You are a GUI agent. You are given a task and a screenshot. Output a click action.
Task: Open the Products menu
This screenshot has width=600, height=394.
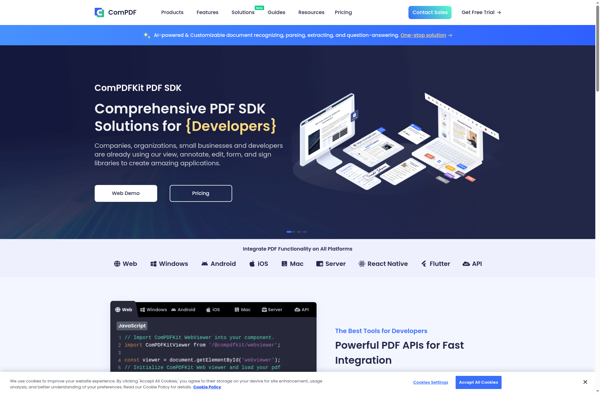coord(172,12)
